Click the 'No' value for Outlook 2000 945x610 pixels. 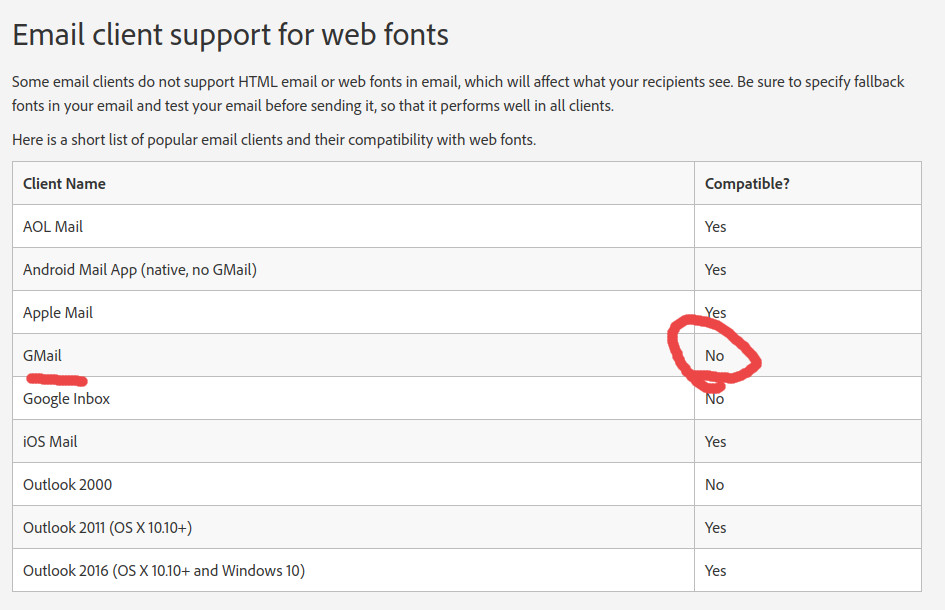[x=714, y=485]
